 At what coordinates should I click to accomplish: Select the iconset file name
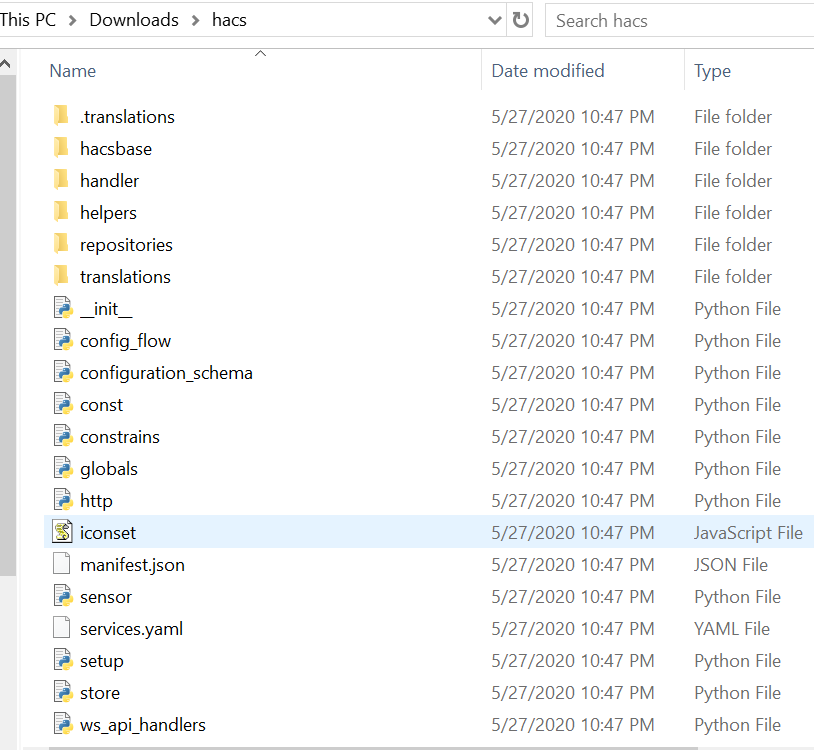point(107,533)
